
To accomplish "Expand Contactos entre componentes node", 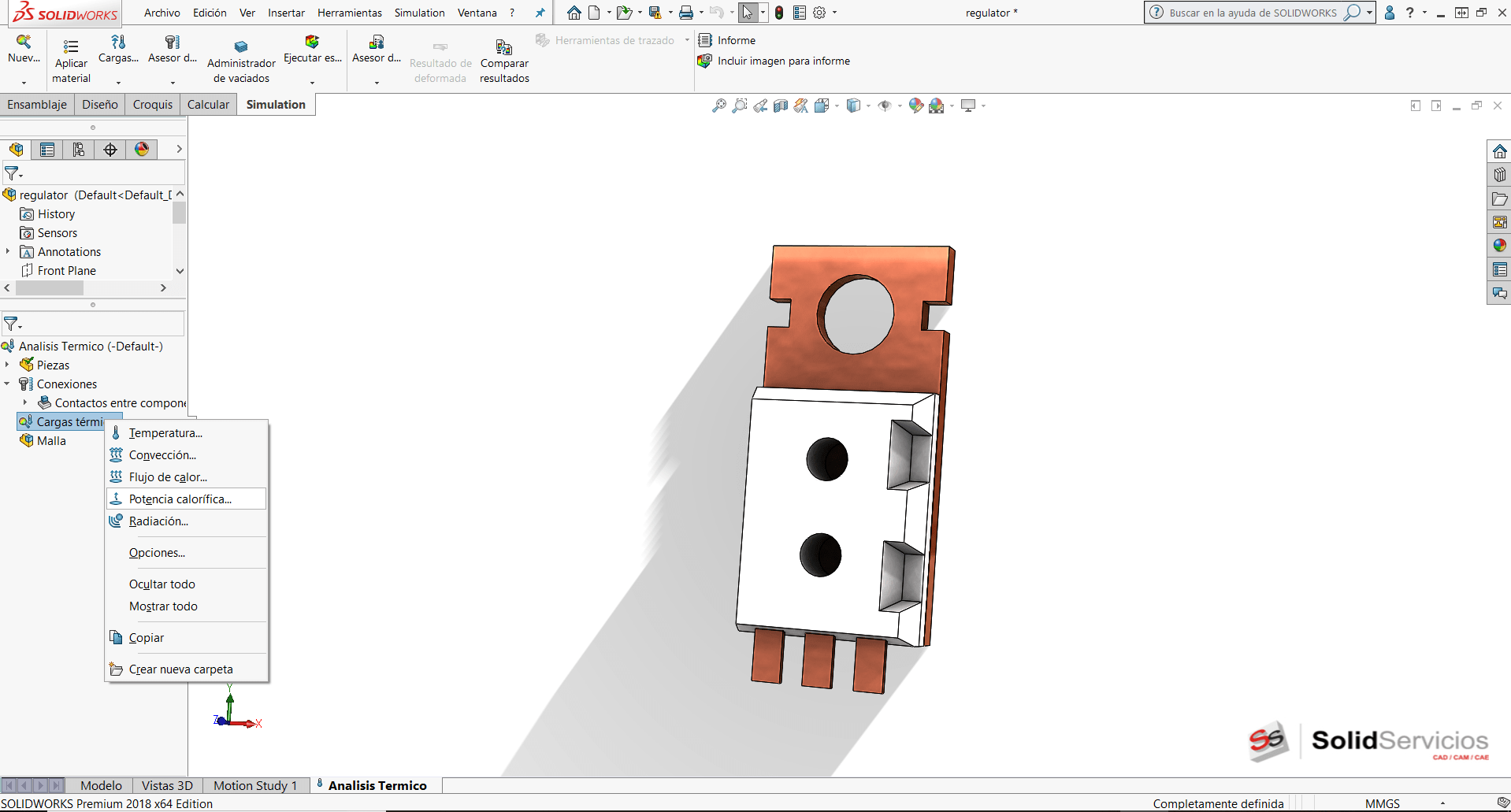I will [25, 402].
